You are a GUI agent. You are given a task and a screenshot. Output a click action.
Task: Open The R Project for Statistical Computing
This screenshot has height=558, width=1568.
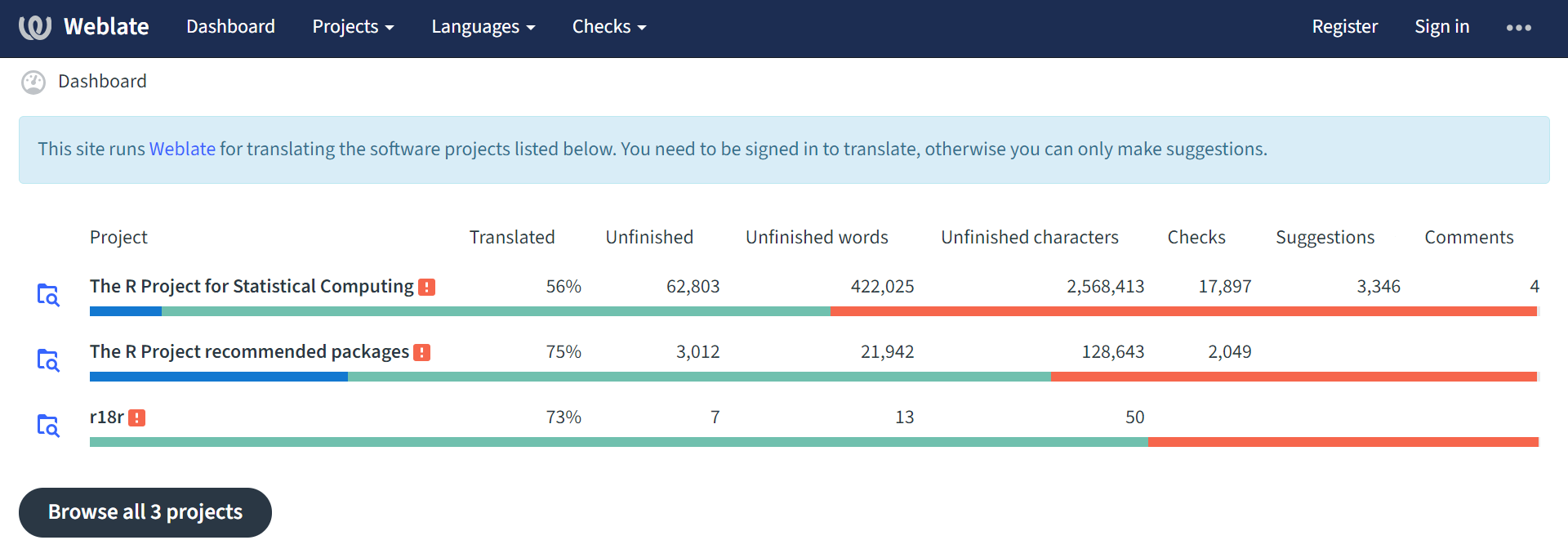point(252,286)
